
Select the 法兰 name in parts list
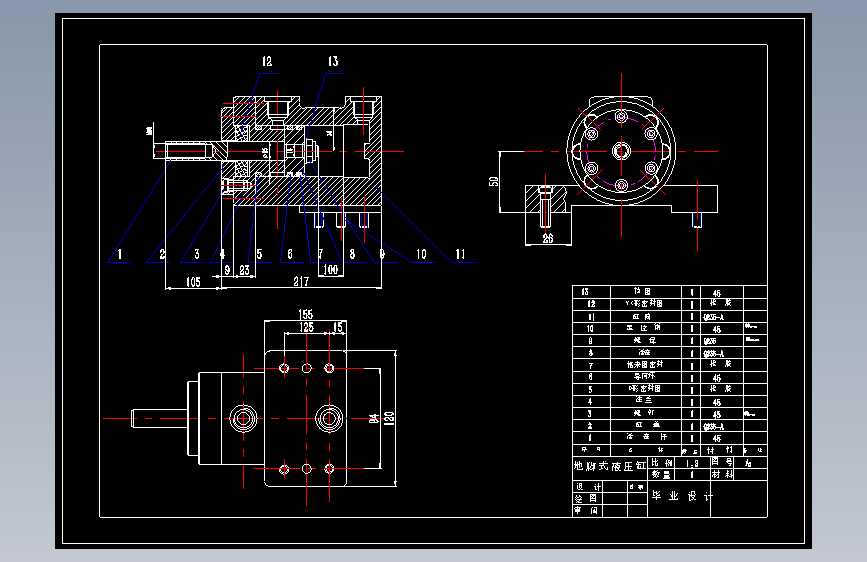(644, 400)
